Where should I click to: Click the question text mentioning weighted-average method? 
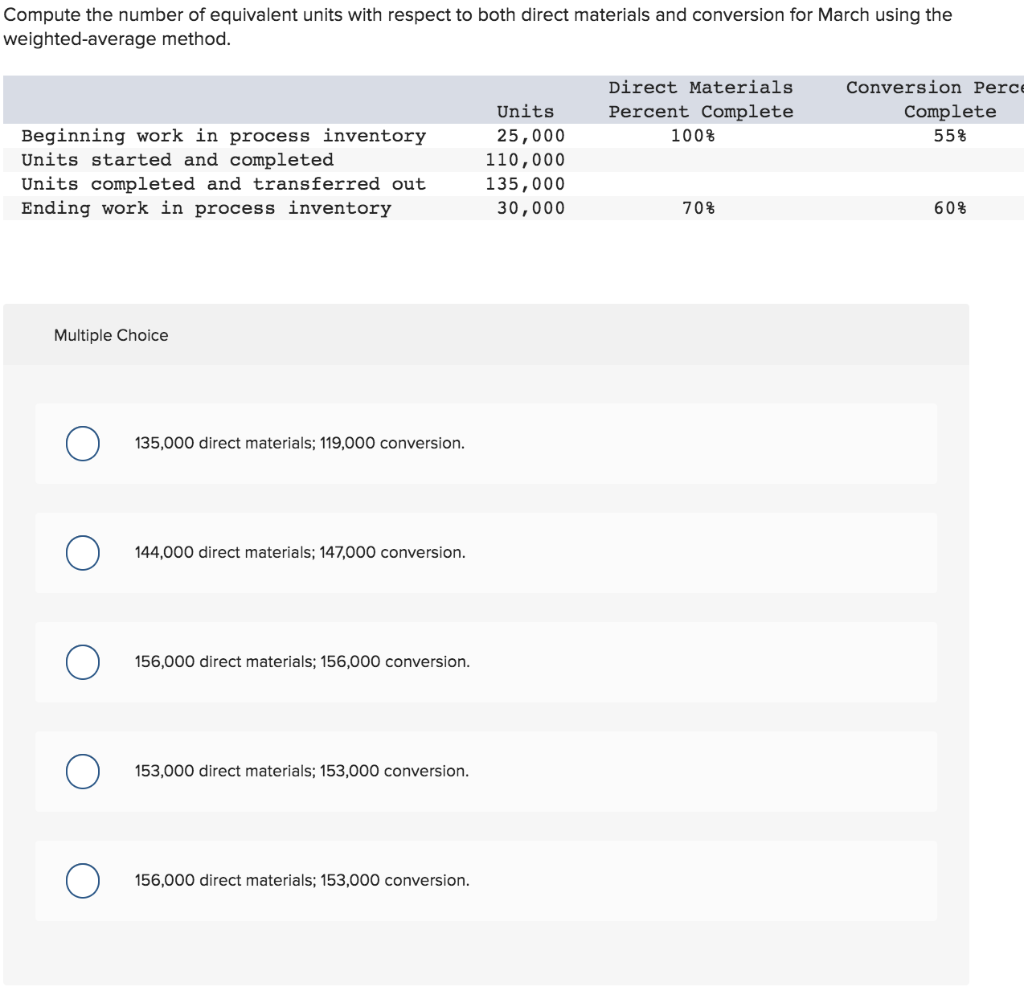click(x=477, y=27)
